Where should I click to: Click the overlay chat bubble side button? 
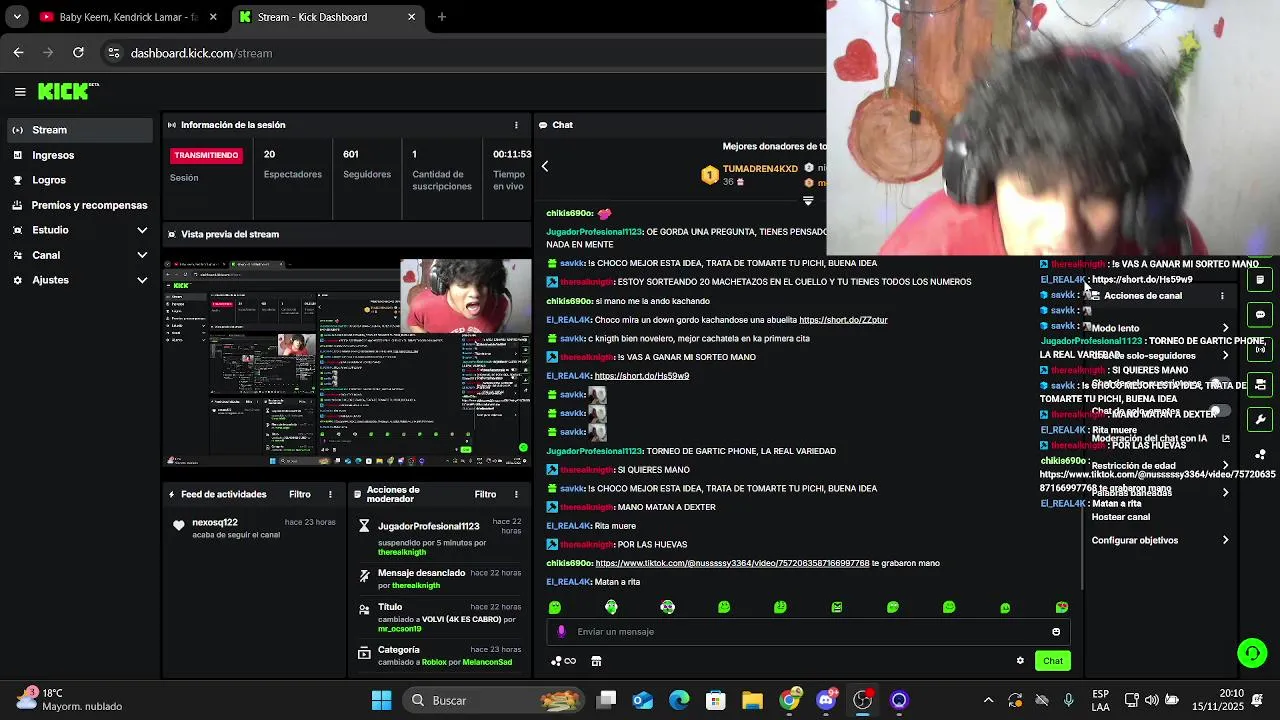pyautogui.click(x=1260, y=314)
